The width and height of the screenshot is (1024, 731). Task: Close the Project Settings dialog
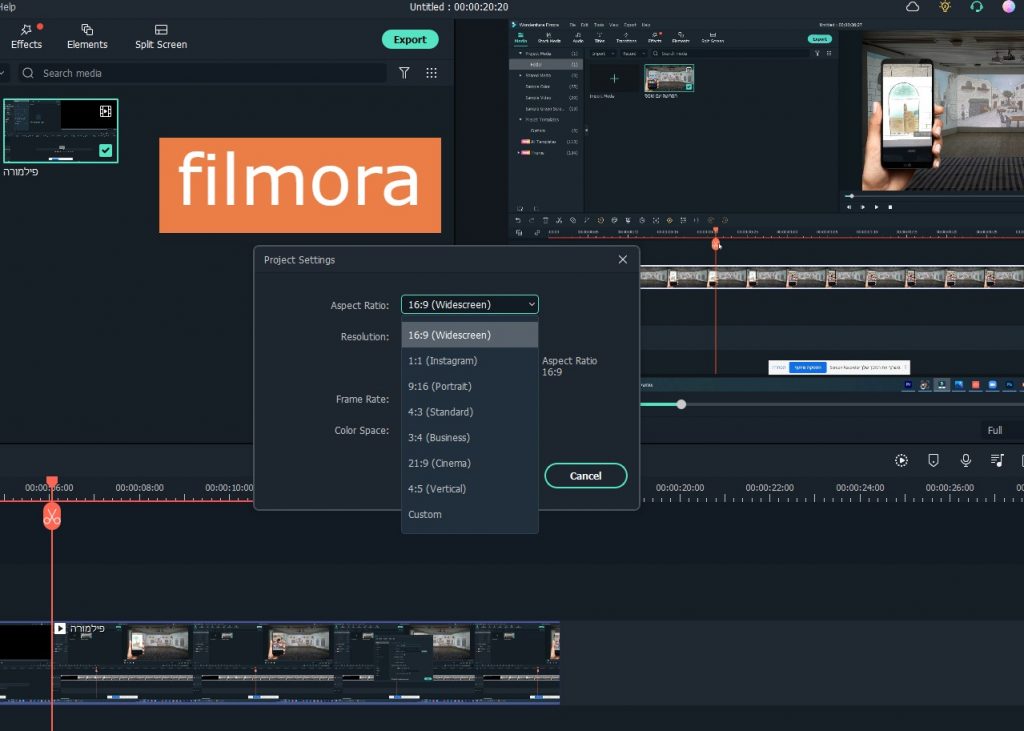(622, 259)
